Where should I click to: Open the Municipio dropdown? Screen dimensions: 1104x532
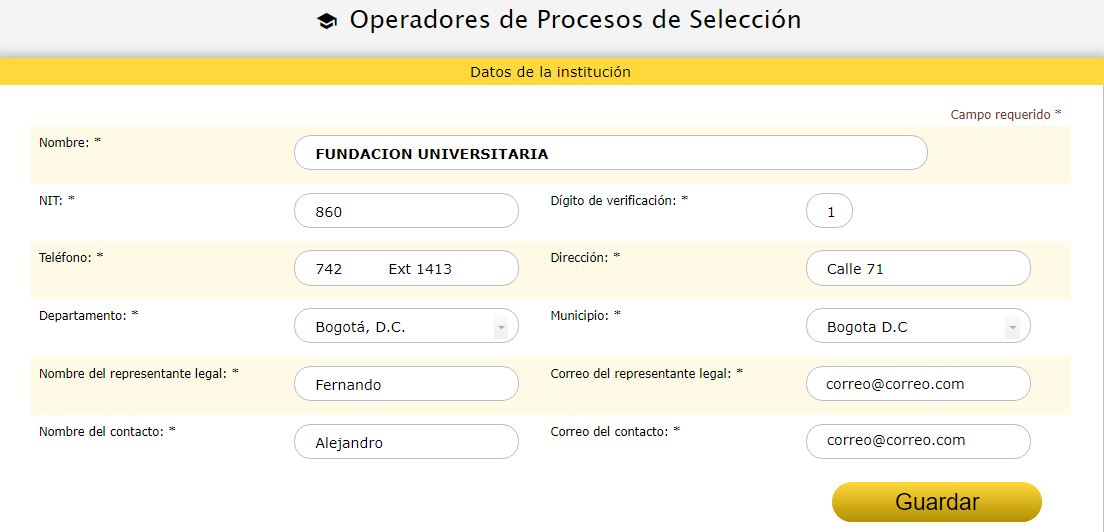point(916,327)
